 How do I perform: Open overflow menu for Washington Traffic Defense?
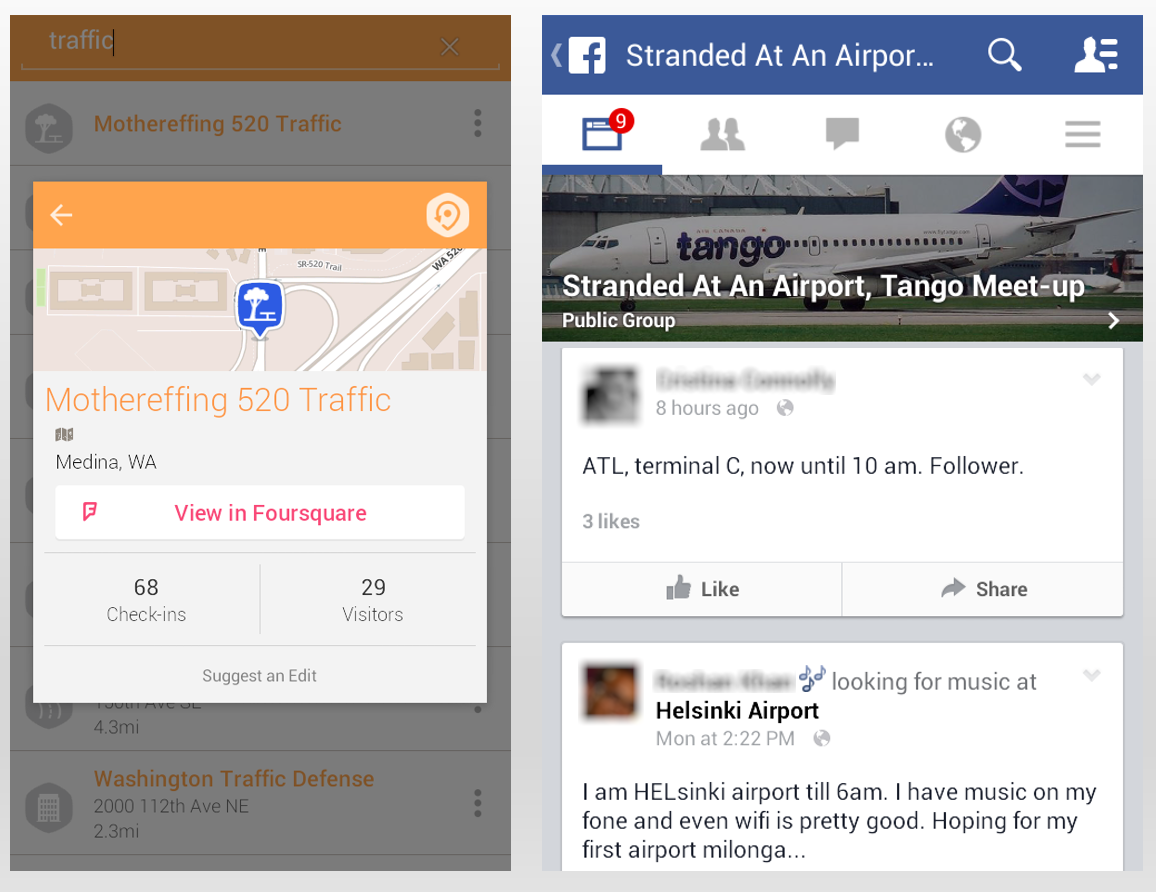pyautogui.click(x=478, y=803)
